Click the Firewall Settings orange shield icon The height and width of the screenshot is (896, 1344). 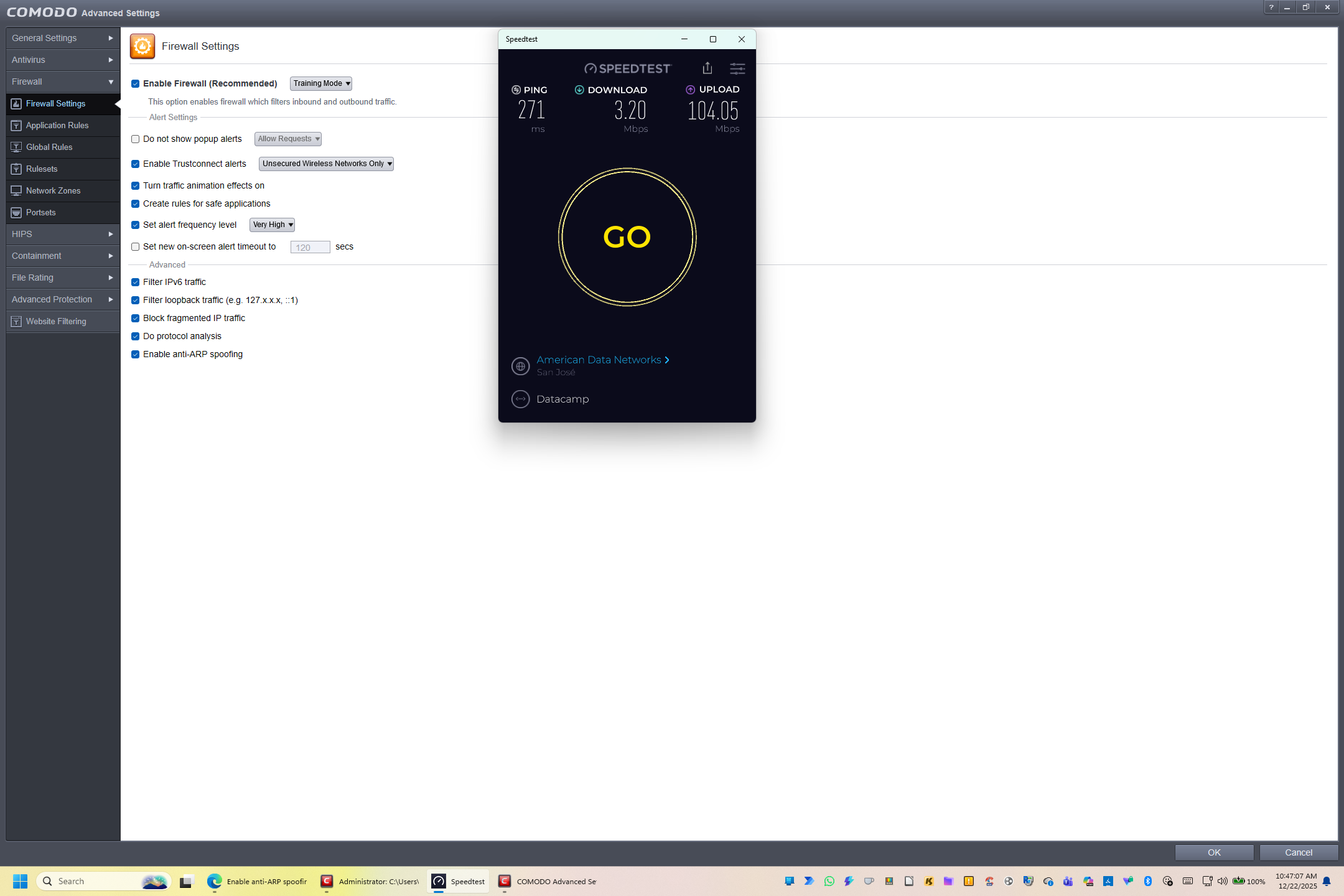[142, 47]
